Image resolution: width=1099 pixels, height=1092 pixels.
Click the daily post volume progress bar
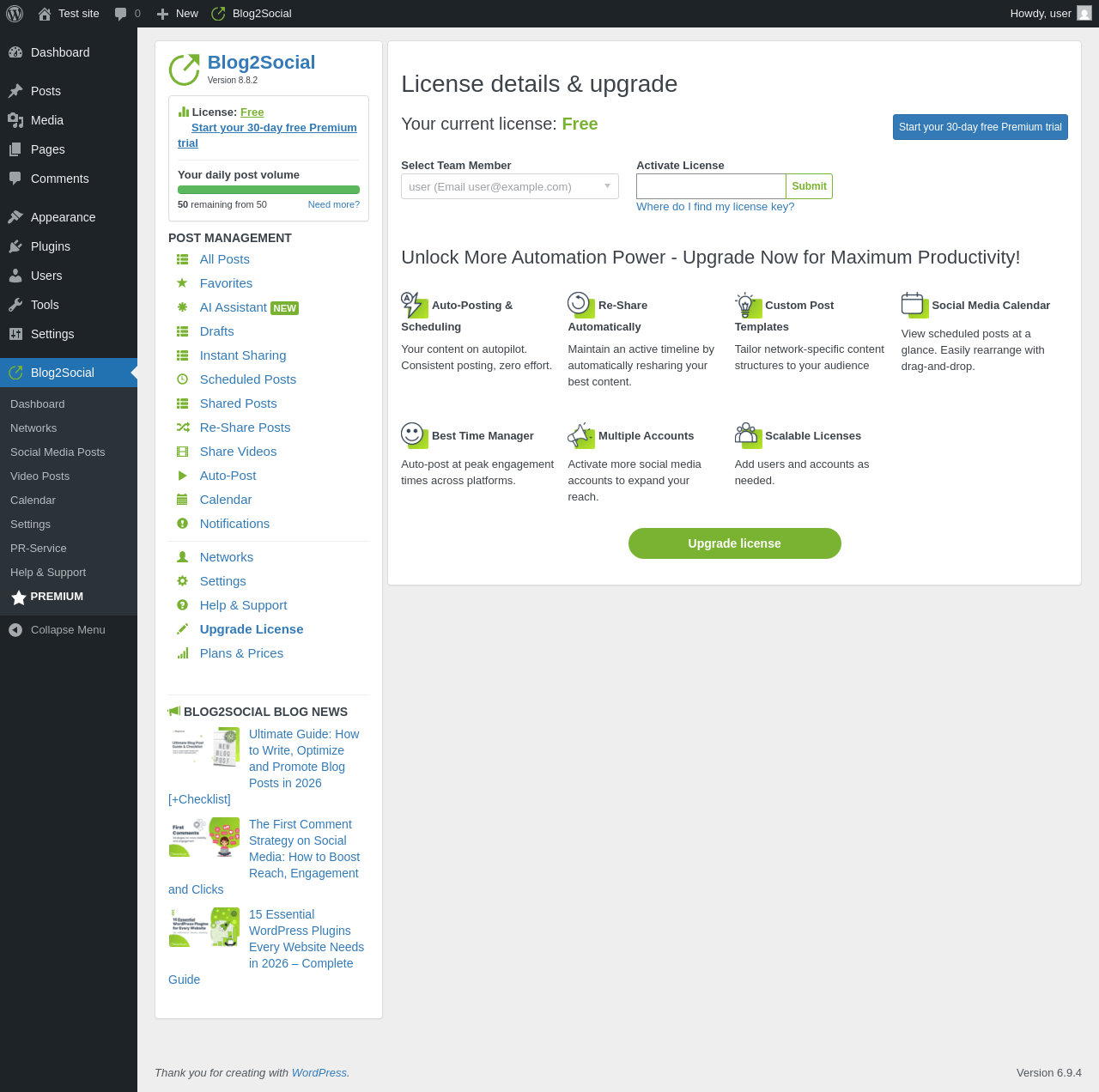tap(269, 190)
